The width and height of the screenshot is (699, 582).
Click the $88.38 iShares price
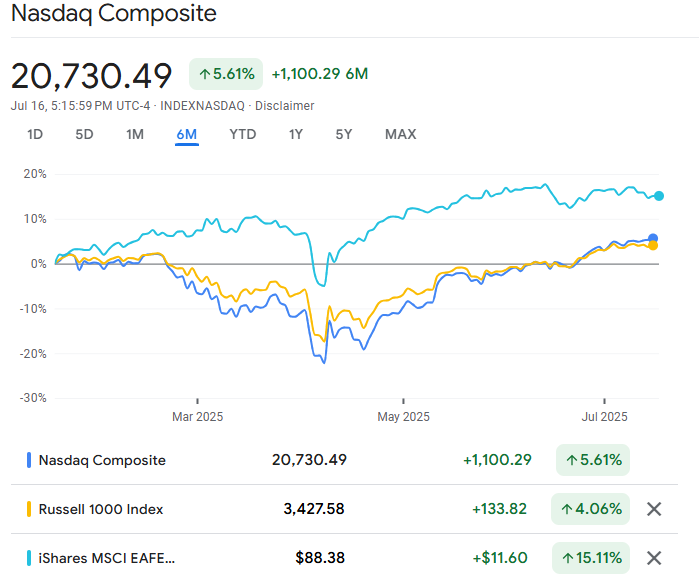tap(320, 558)
